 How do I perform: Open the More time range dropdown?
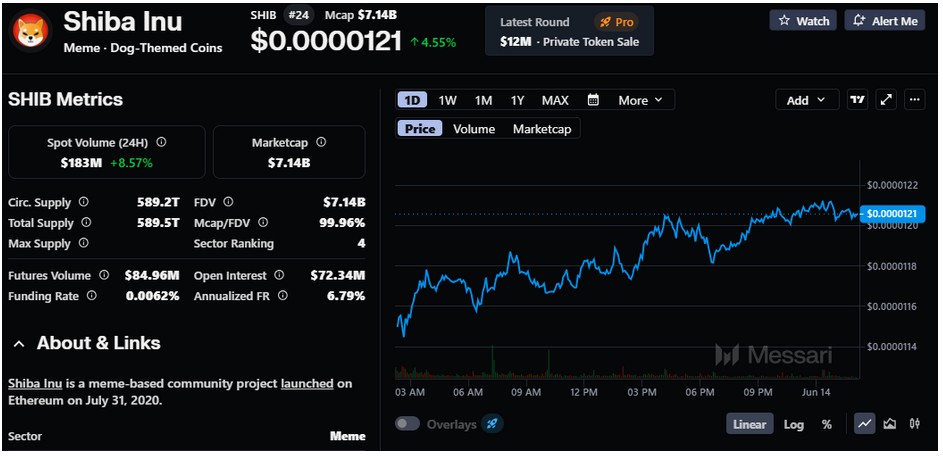click(640, 100)
